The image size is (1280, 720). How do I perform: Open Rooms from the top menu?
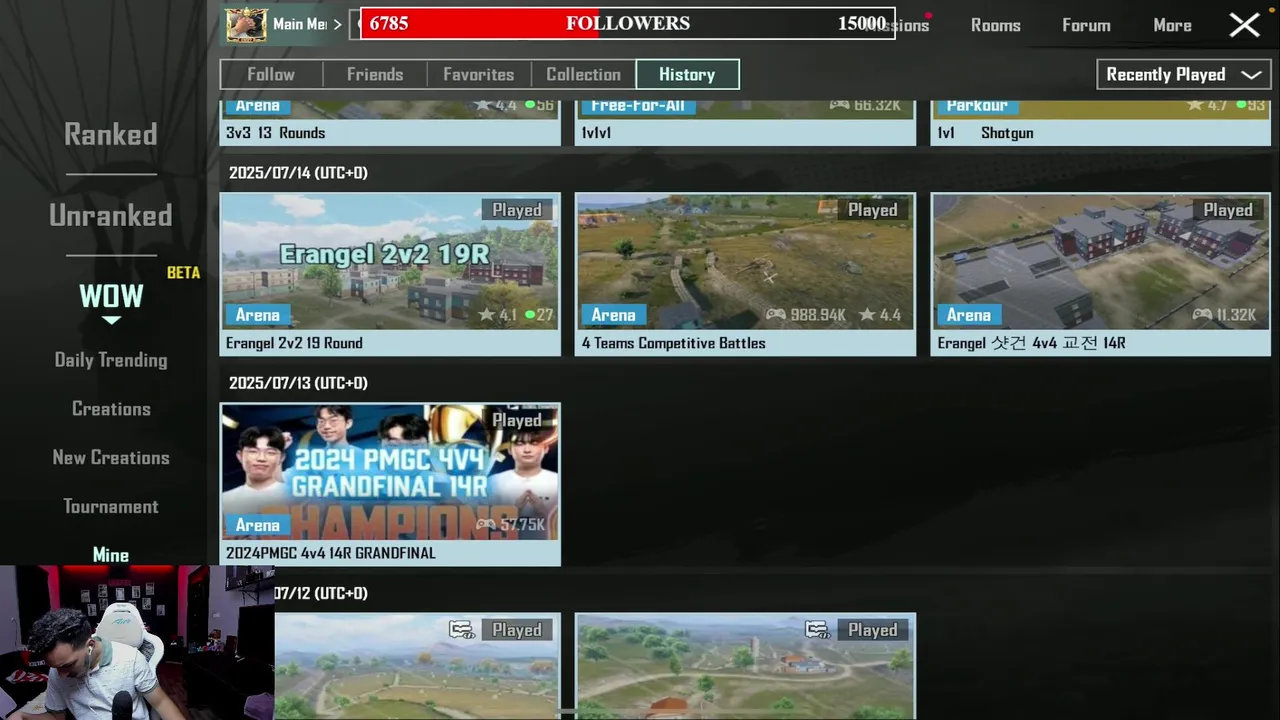995,25
